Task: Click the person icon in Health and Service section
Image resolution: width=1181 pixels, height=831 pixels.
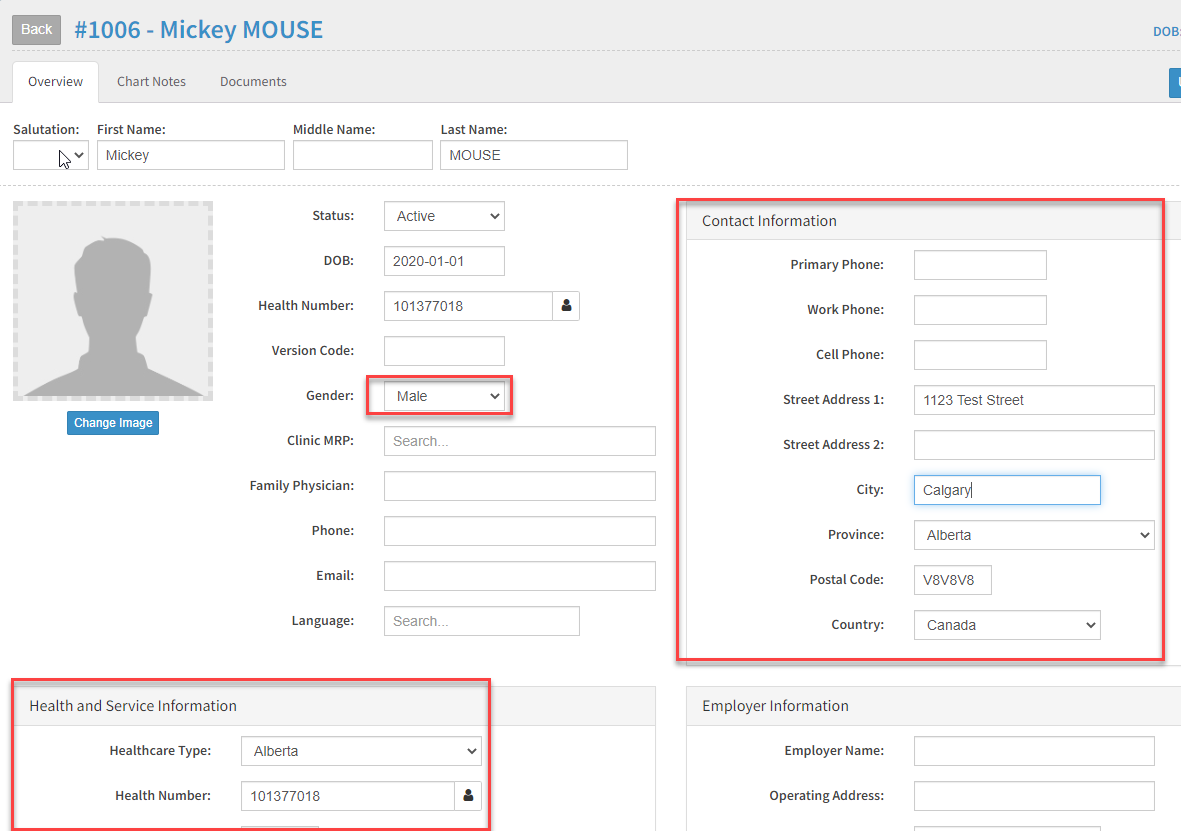Action: [x=468, y=796]
